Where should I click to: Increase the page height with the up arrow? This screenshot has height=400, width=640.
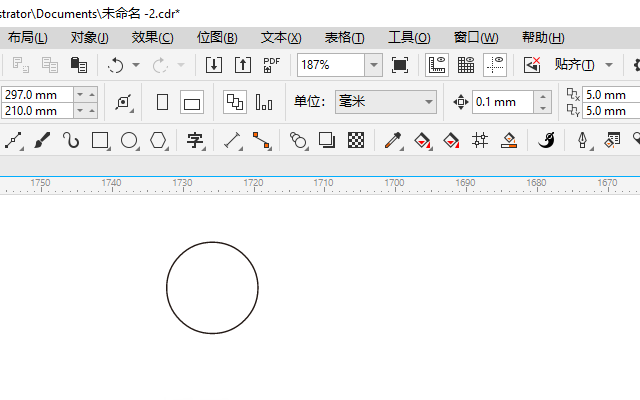tap(92, 111)
